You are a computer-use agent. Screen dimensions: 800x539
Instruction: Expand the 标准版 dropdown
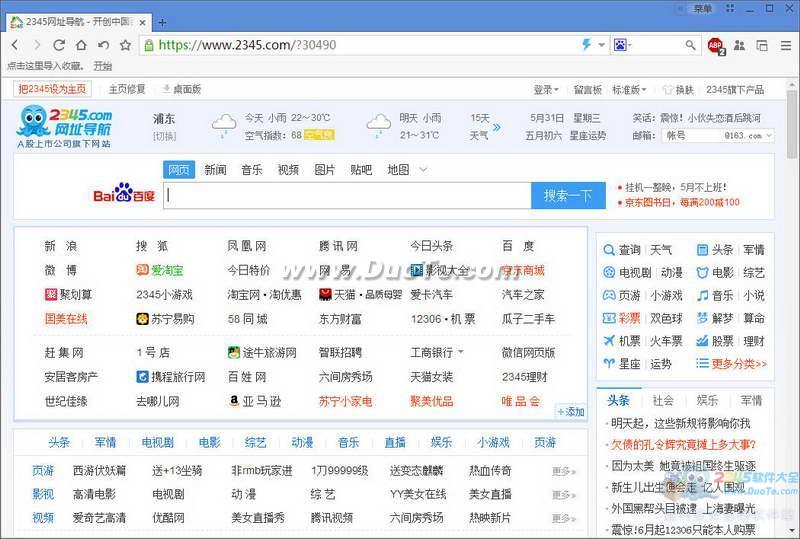click(629, 90)
